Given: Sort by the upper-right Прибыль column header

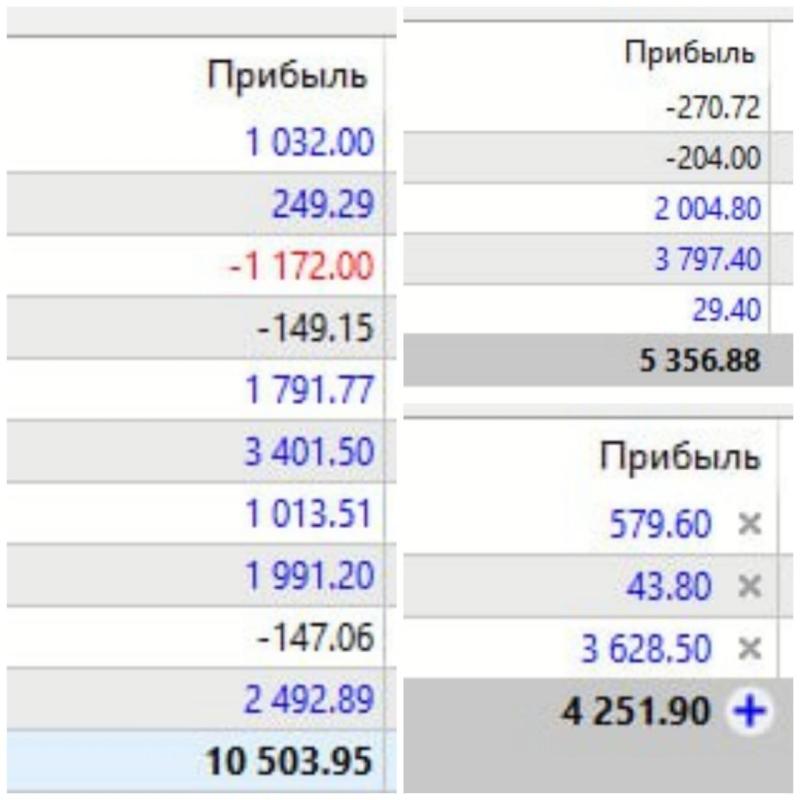Looking at the screenshot, I should [x=689, y=54].
